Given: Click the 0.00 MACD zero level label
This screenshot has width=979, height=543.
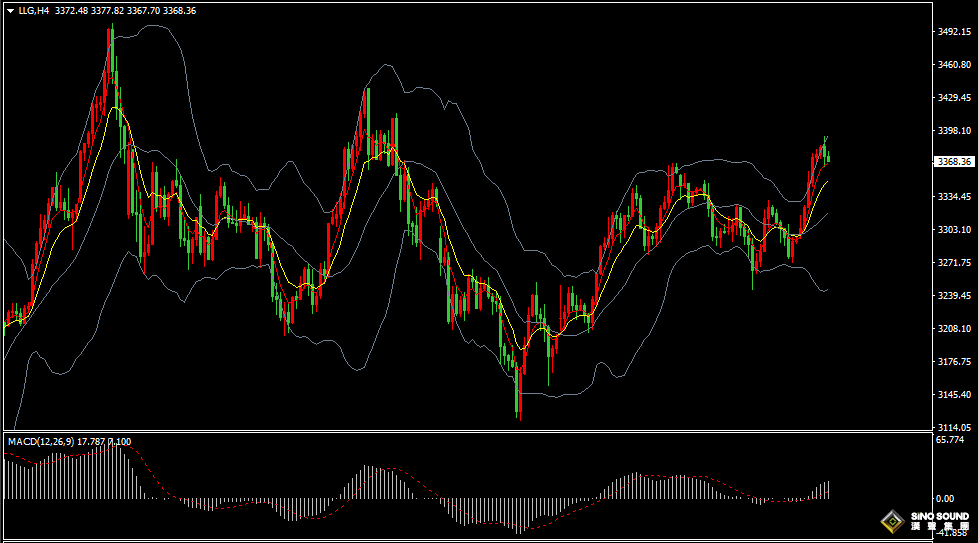Looking at the screenshot, I should (945, 498).
